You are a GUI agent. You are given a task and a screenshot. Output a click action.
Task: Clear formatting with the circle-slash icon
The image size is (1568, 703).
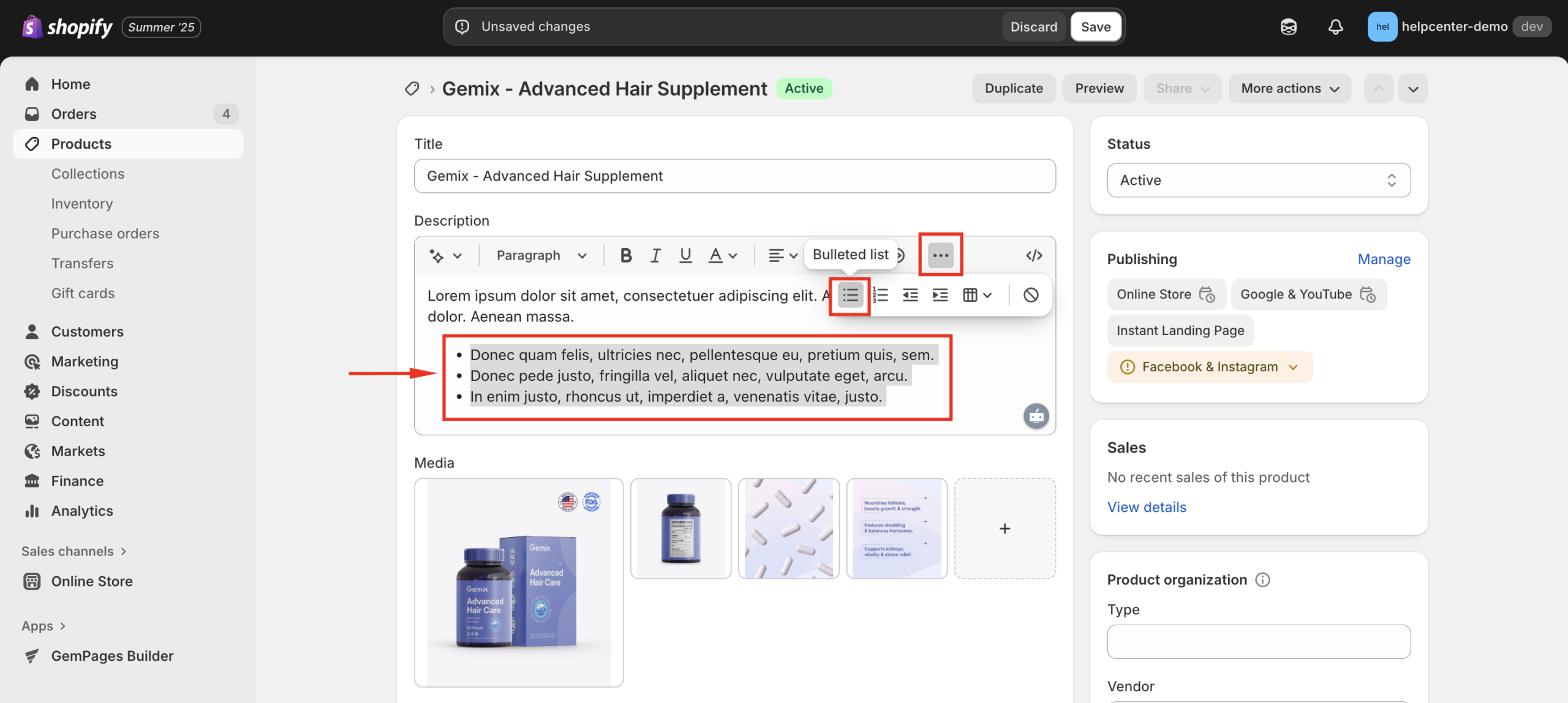1031,295
